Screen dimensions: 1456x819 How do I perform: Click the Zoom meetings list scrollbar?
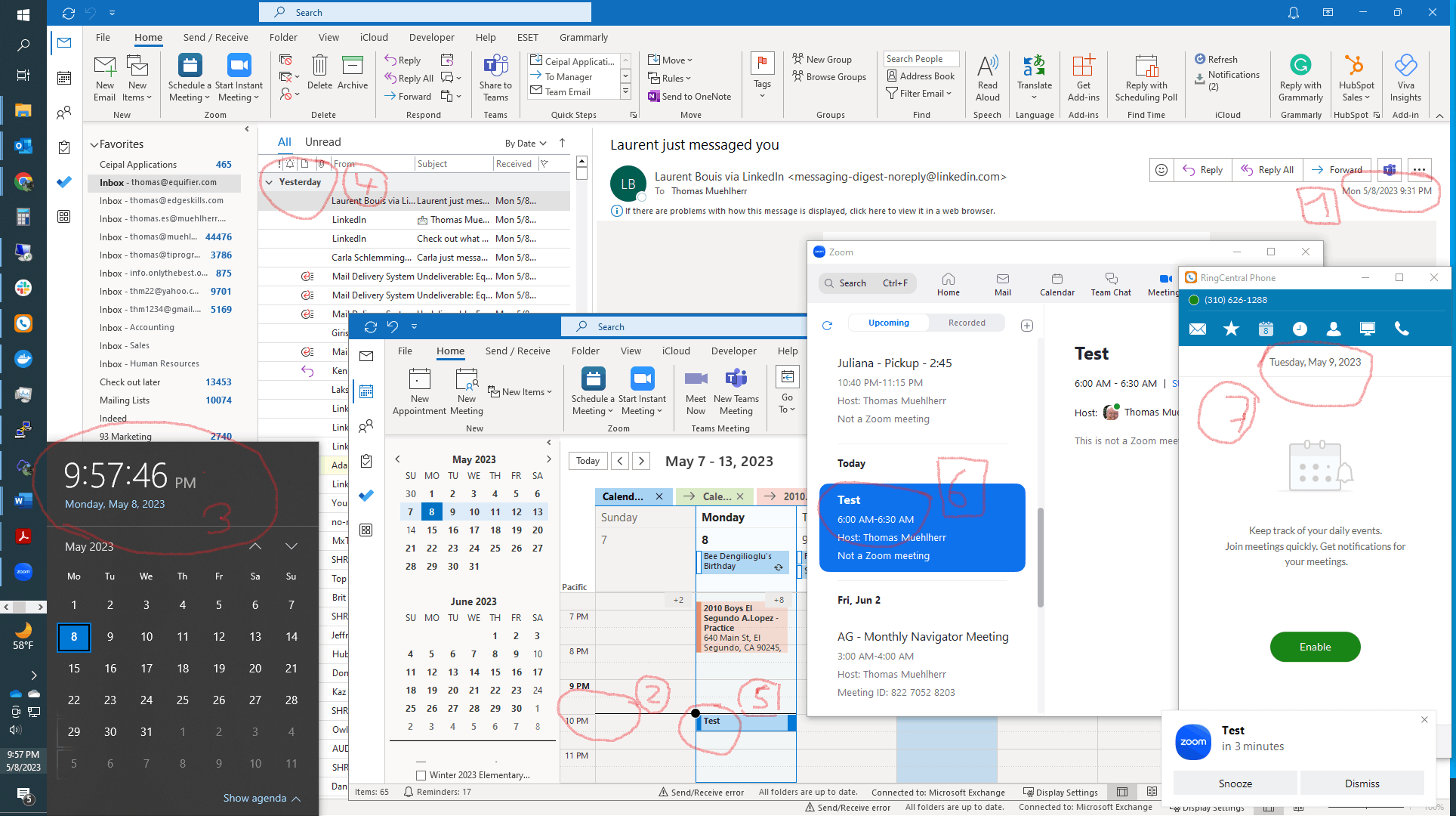pyautogui.click(x=1040, y=558)
